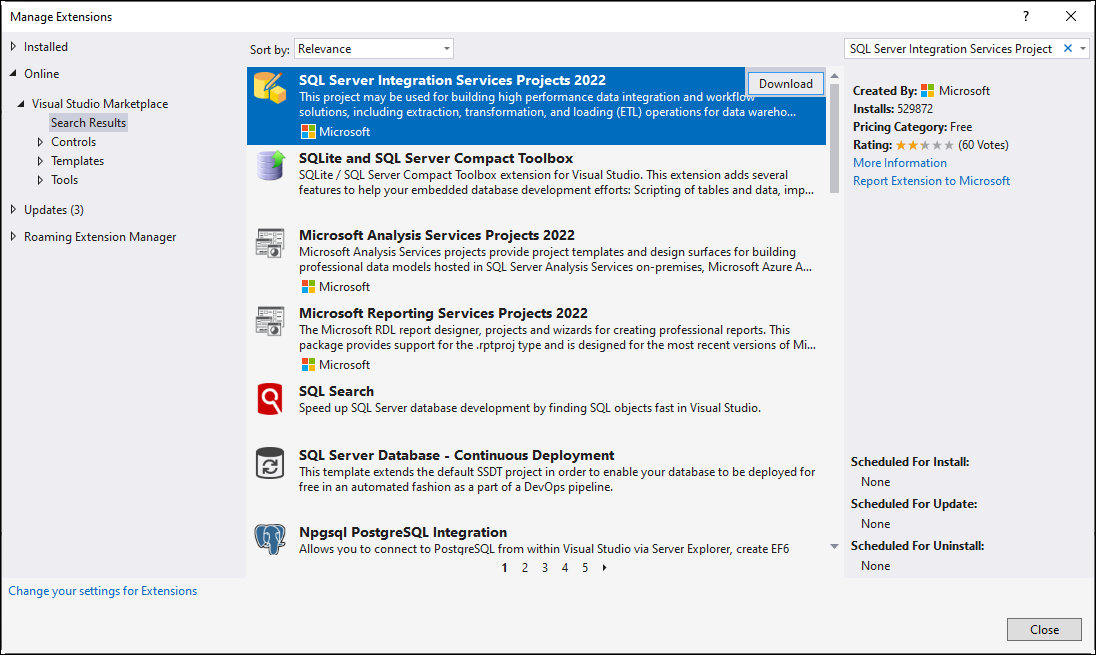
Task: Select the SQL Search result title
Action: point(336,391)
